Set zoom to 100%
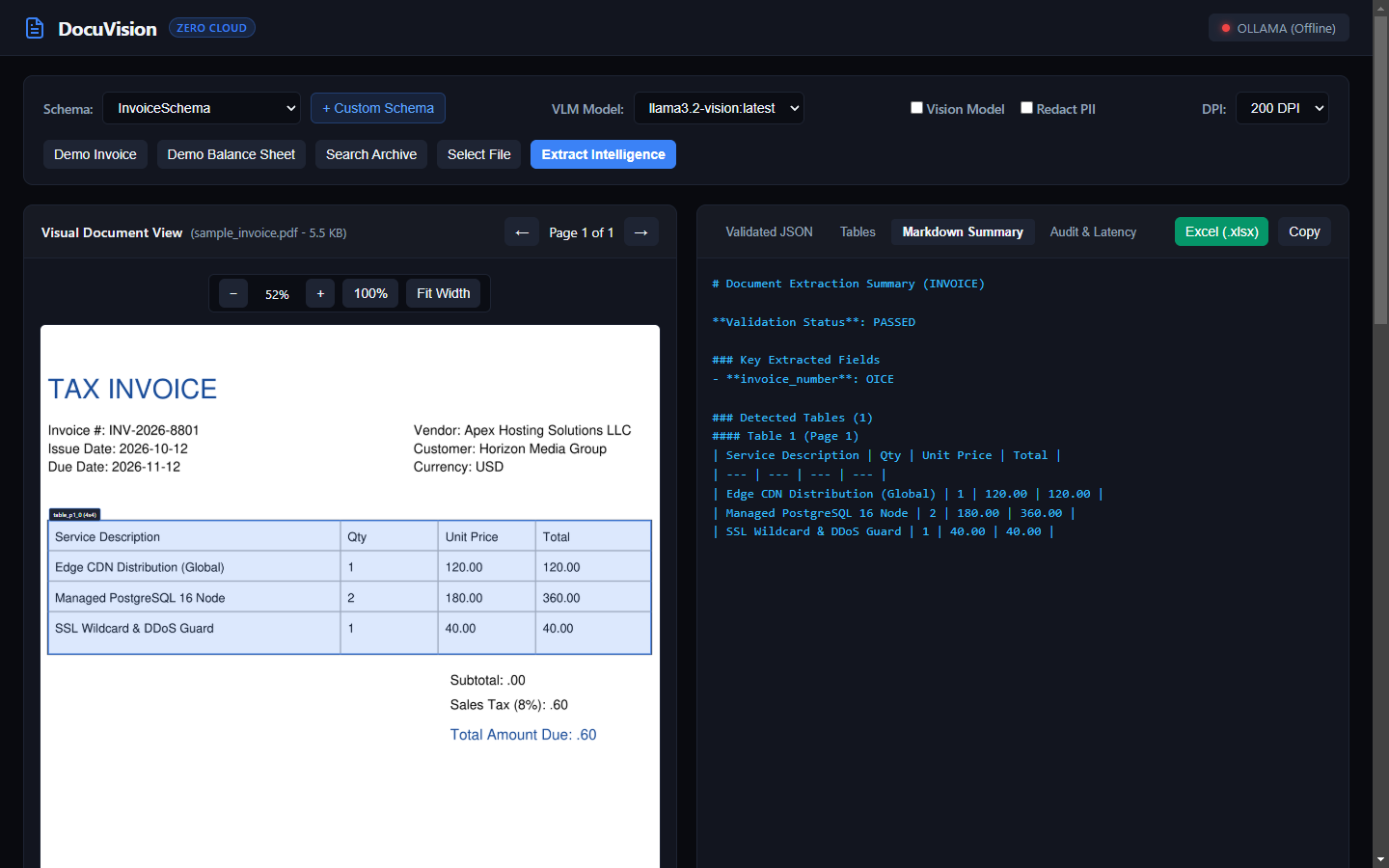1389x868 pixels. point(370,293)
